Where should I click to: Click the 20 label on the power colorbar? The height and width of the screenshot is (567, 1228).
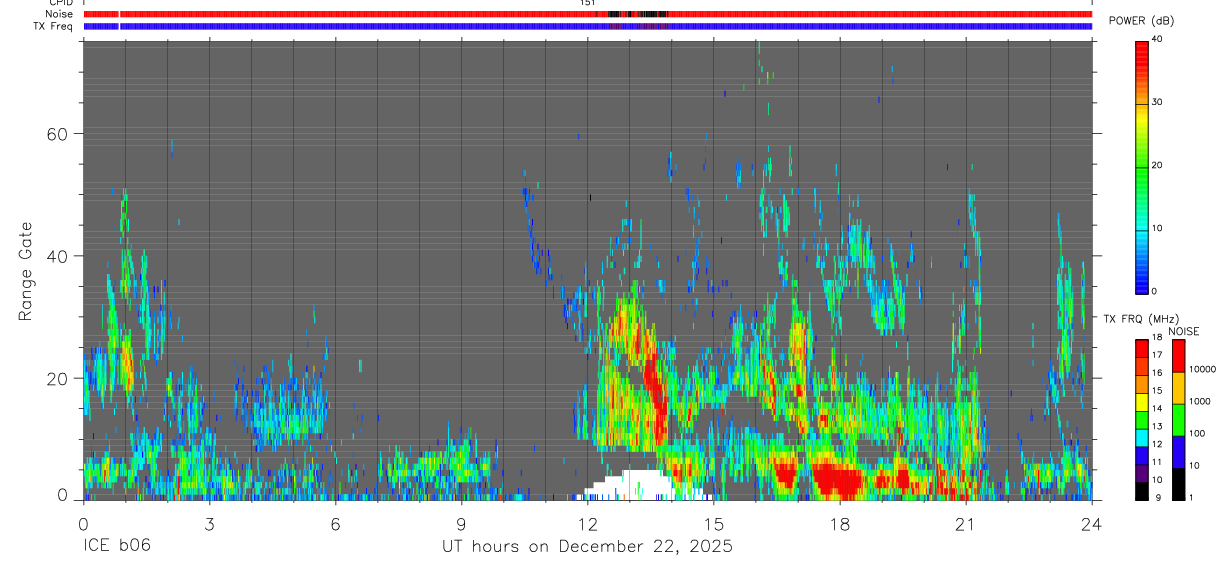pyautogui.click(x=1156, y=165)
